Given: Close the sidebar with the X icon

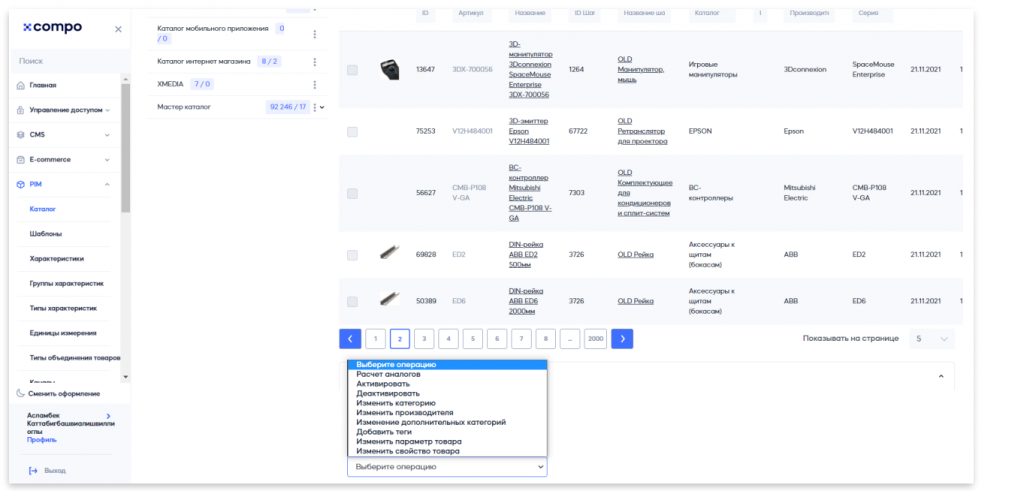Looking at the screenshot, I should pyautogui.click(x=118, y=29).
